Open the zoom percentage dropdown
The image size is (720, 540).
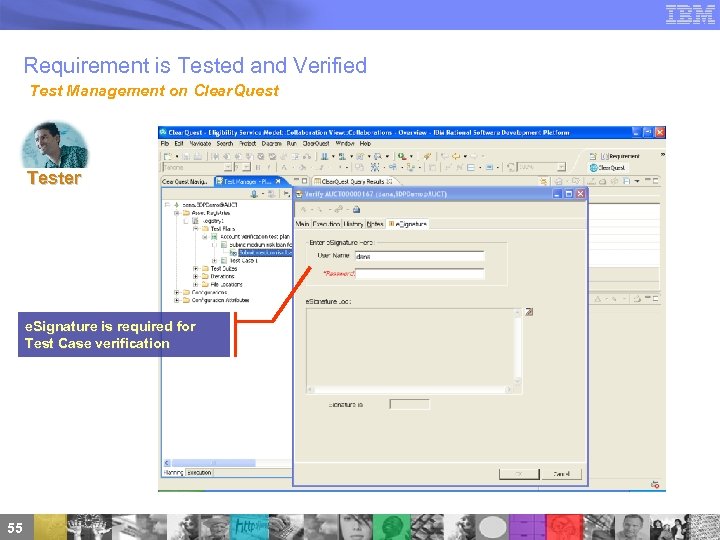coord(561,167)
